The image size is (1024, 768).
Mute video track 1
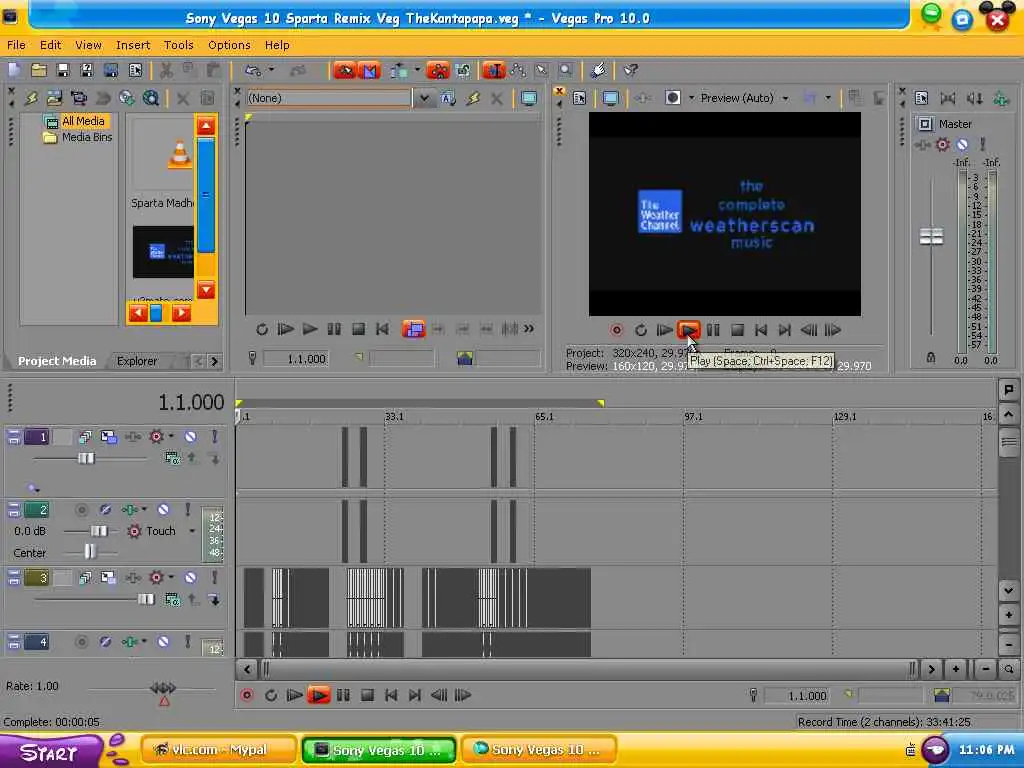tap(190, 437)
